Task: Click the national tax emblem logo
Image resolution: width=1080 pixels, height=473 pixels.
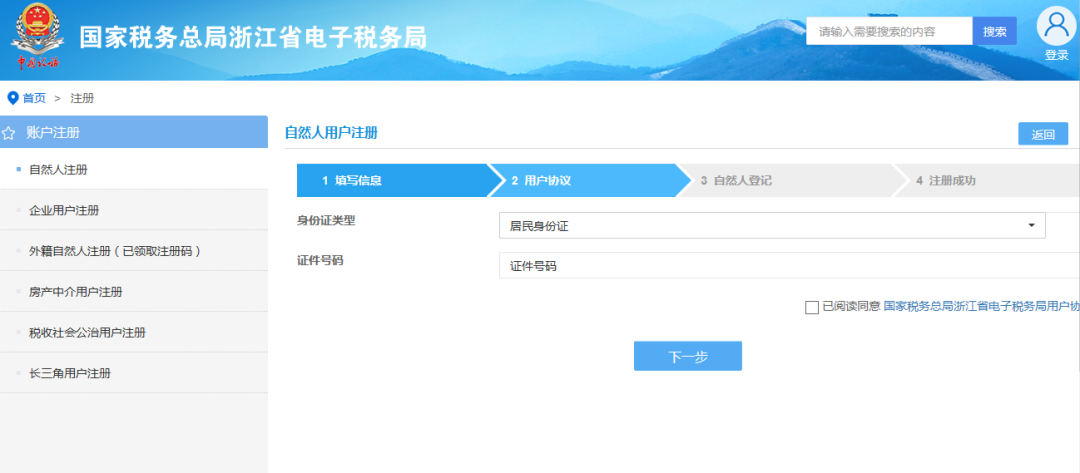Action: coord(37,37)
